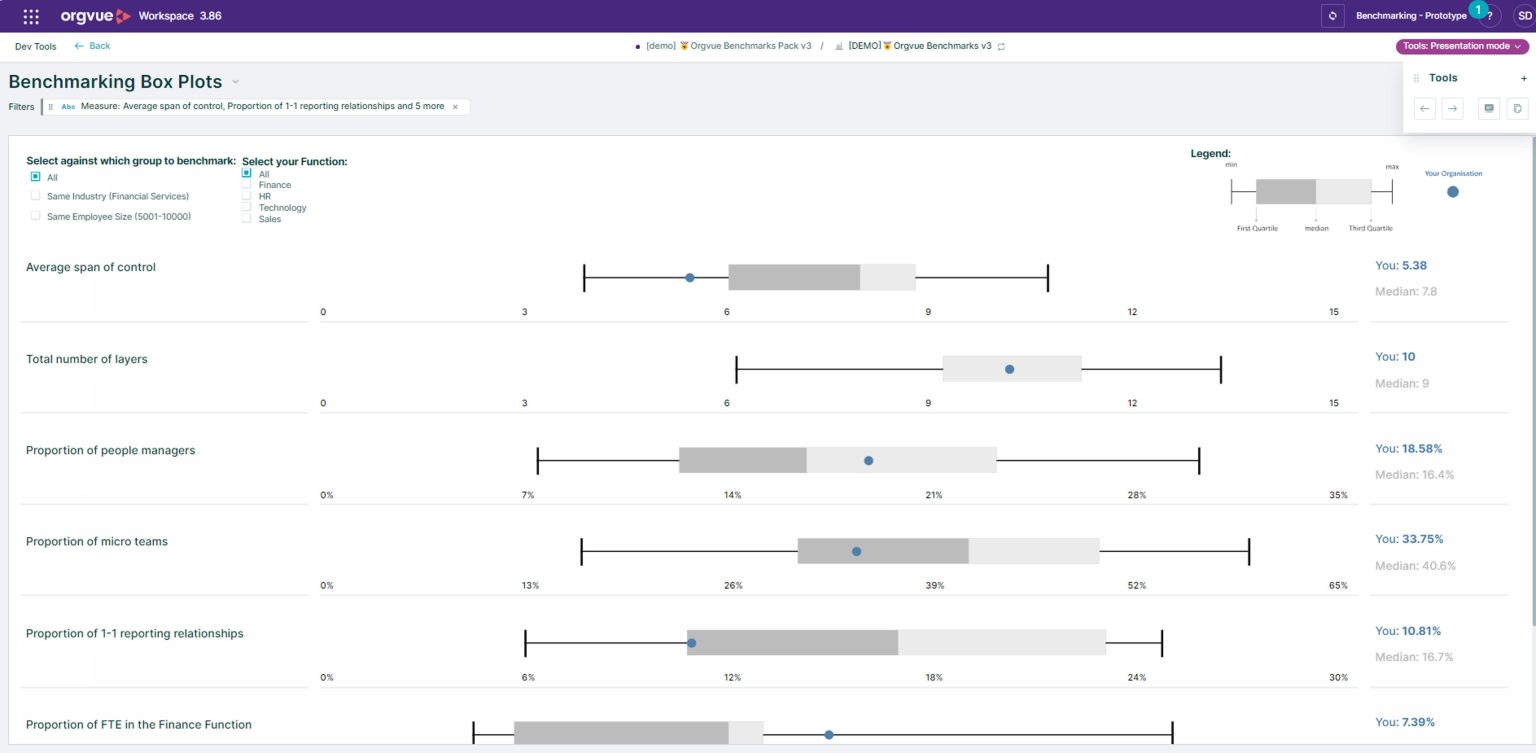The image size is (1536, 753).
Task: Open the app launcher grid icon
Action: click(x=31, y=16)
